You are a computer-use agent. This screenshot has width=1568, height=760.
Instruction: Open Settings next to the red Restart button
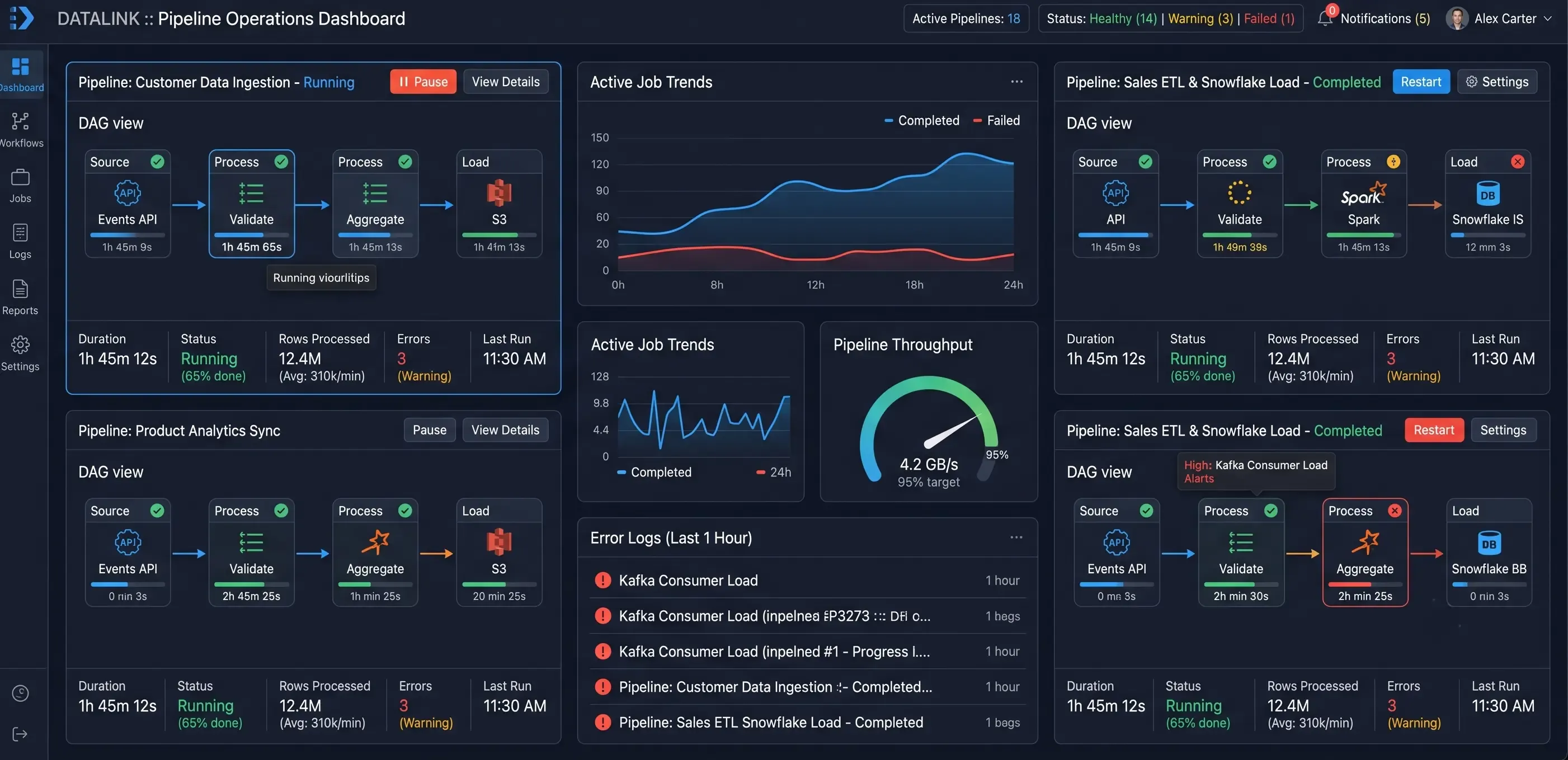point(1503,429)
